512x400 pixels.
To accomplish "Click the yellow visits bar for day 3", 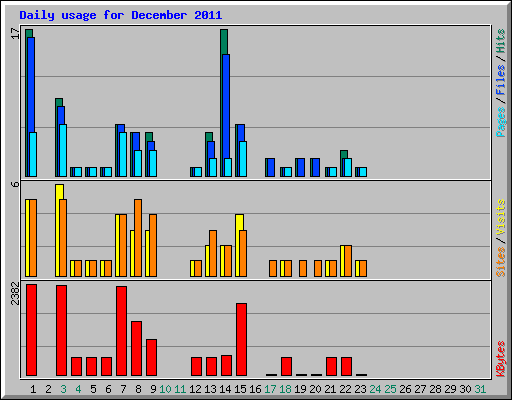I will [x=59, y=192].
